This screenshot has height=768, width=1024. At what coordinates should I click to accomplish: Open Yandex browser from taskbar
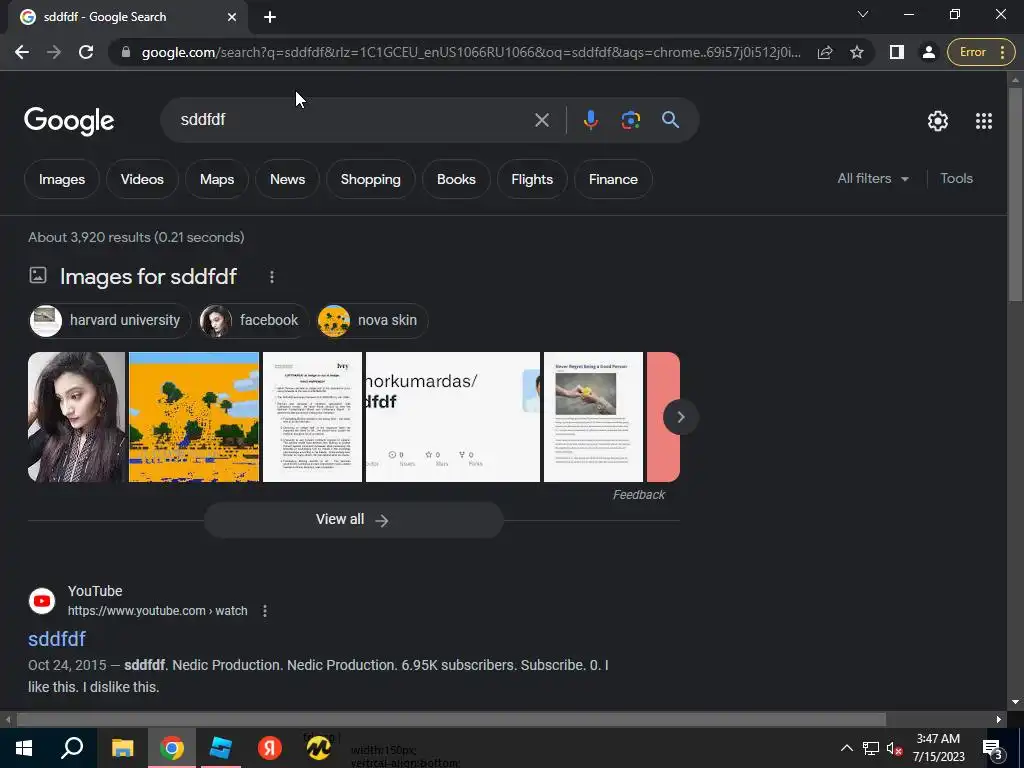click(269, 748)
